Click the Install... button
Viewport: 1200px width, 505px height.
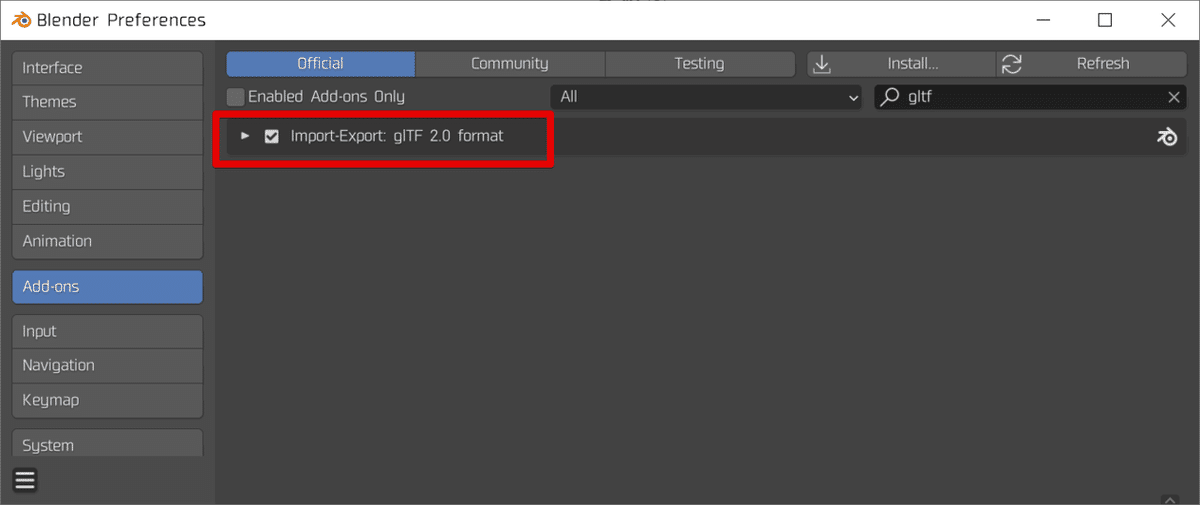[901, 64]
